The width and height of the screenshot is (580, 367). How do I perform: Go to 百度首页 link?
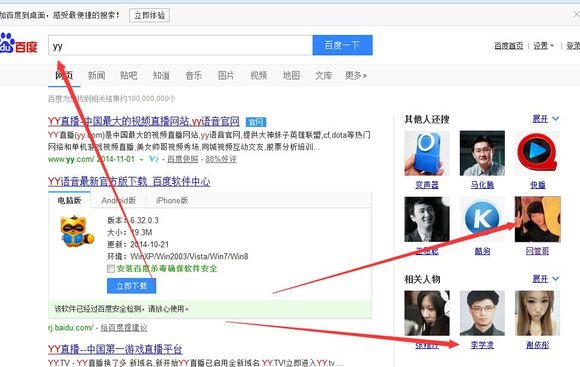tap(509, 46)
